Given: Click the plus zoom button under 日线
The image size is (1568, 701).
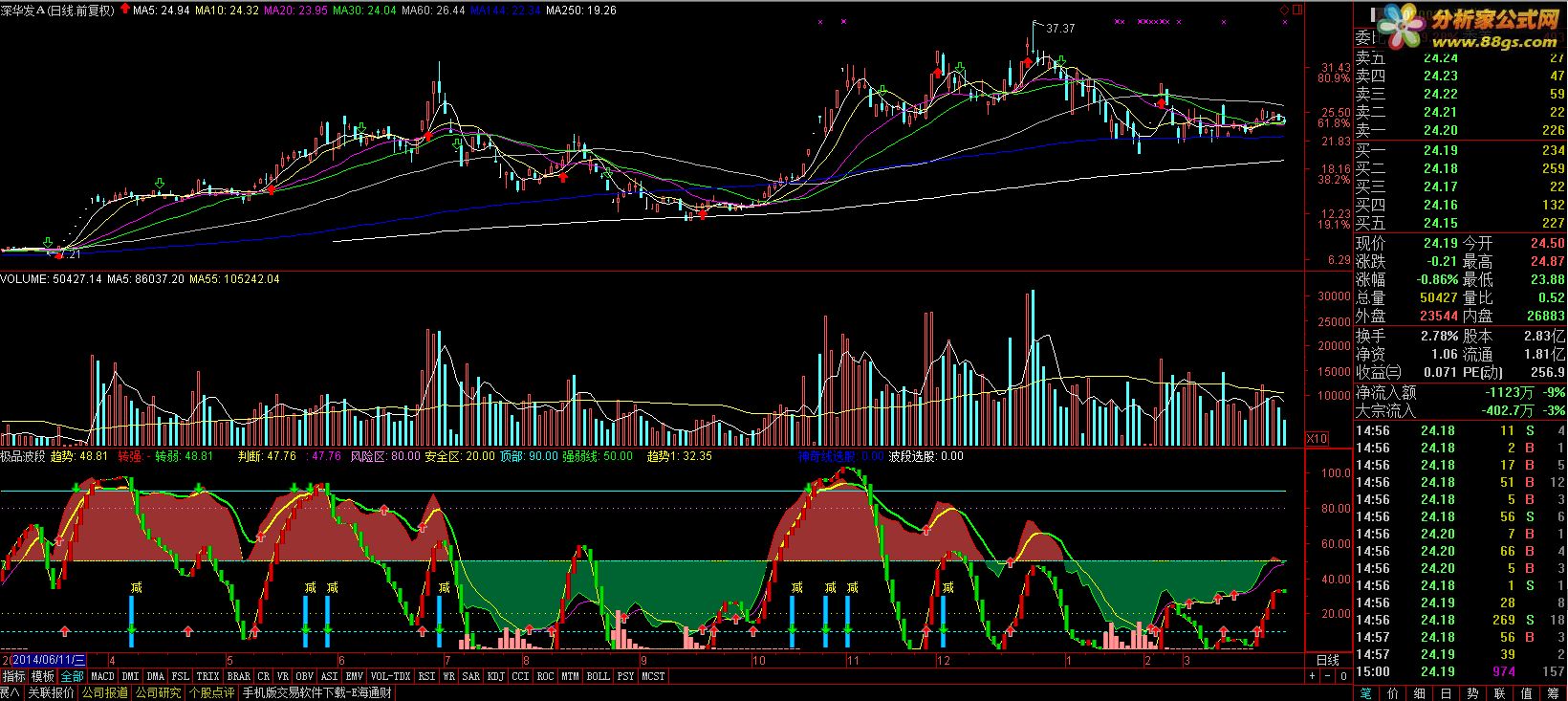Looking at the screenshot, I should [x=1312, y=676].
